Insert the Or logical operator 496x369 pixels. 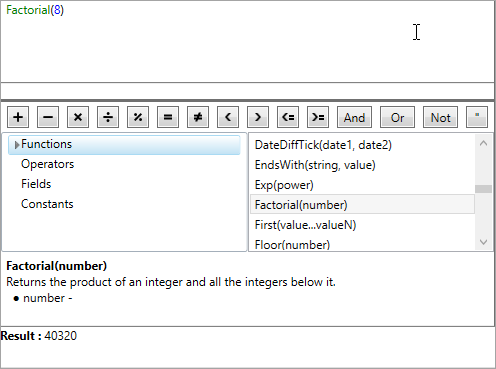[397, 117]
